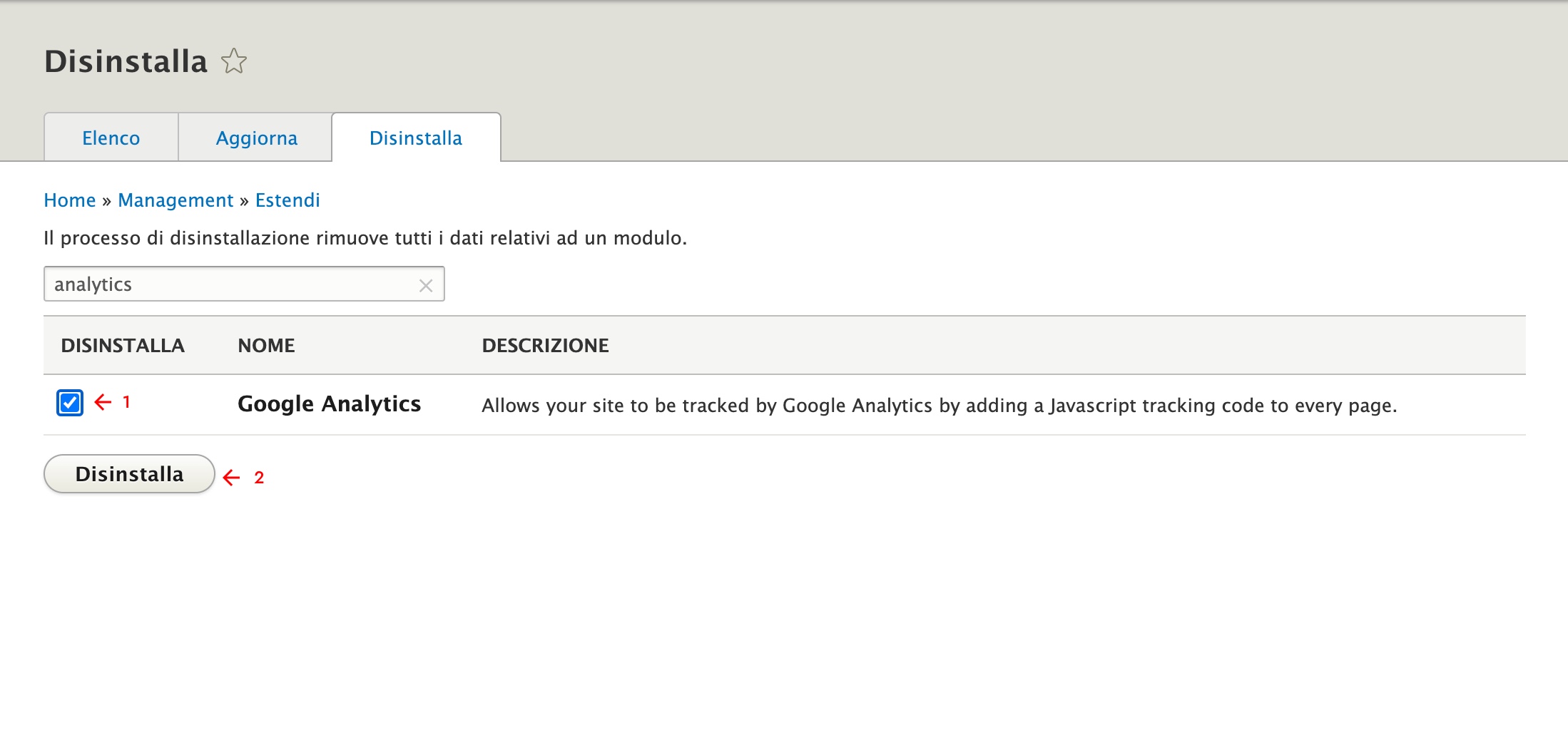
Task: Click the Google Analytics description text
Action: tap(939, 406)
